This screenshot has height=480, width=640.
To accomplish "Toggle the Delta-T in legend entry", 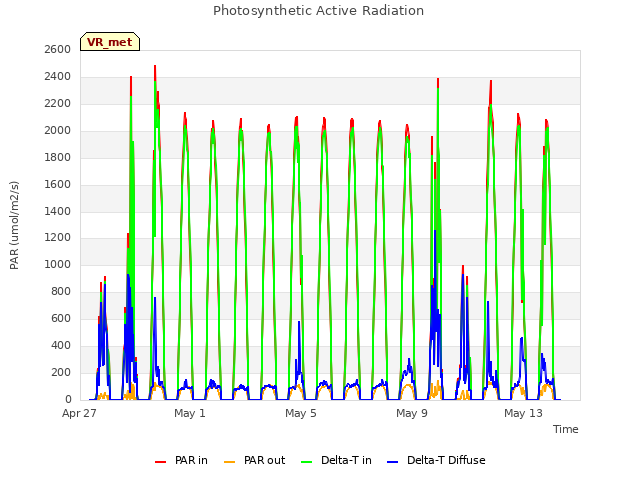I will (x=336, y=460).
